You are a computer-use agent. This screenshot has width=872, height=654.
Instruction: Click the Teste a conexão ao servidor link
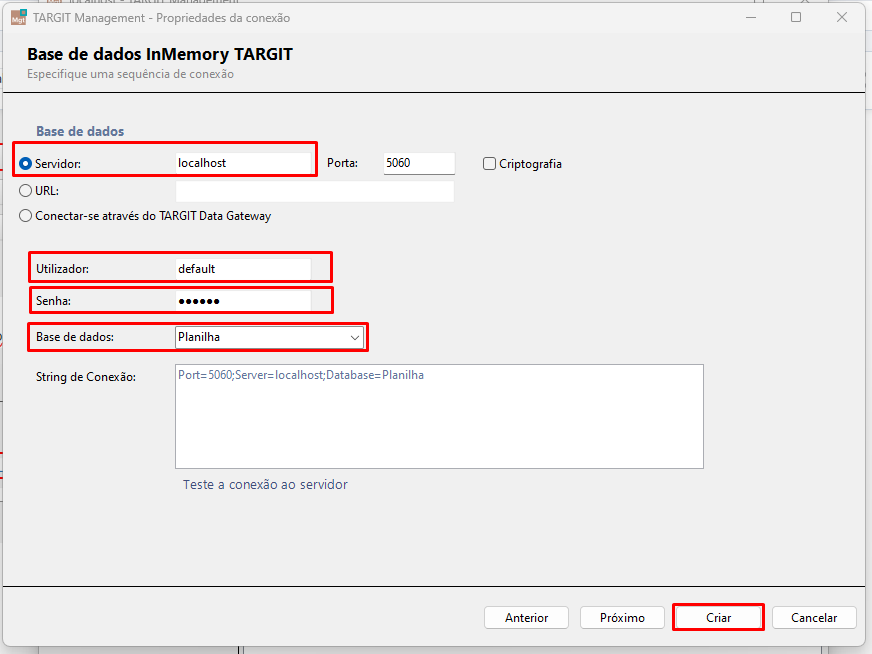click(265, 484)
